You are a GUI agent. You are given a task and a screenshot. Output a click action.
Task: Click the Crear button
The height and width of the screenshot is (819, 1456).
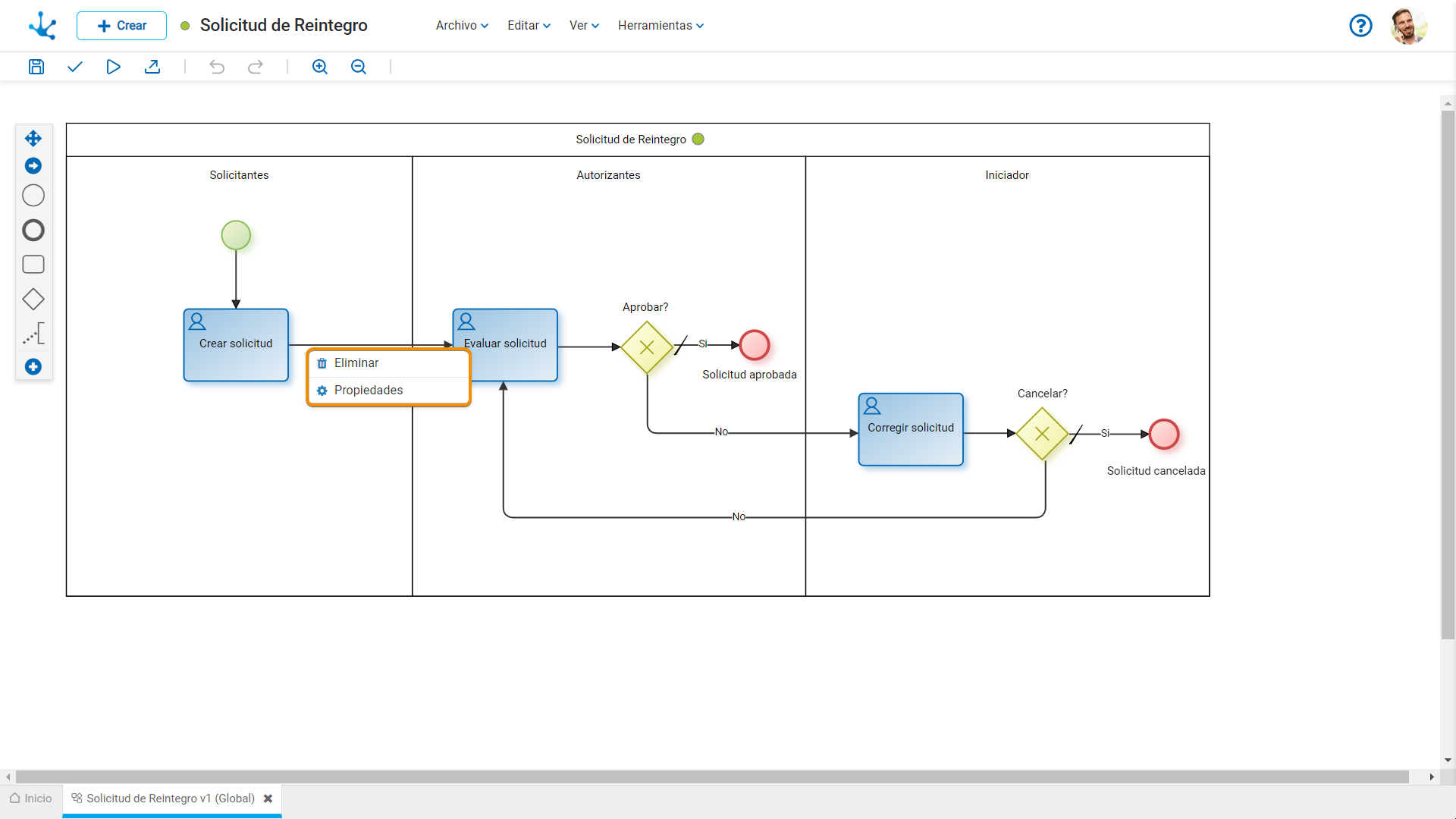tap(121, 25)
